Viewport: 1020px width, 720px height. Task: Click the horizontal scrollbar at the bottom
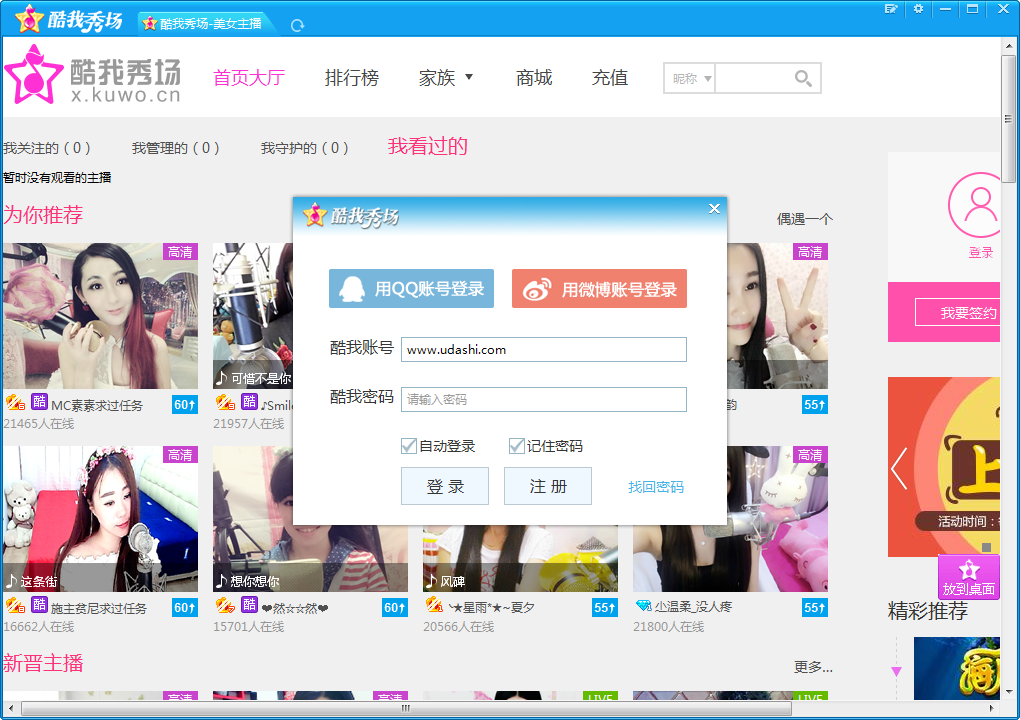pyautogui.click(x=407, y=708)
